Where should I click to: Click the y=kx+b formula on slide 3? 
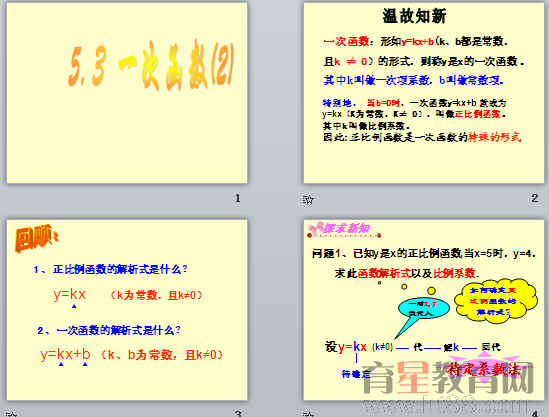[65, 354]
